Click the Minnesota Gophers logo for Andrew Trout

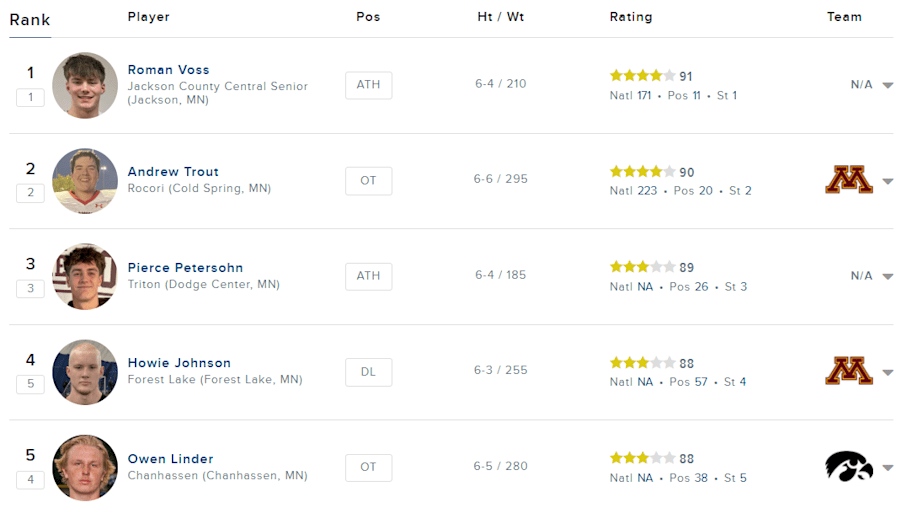coord(849,180)
